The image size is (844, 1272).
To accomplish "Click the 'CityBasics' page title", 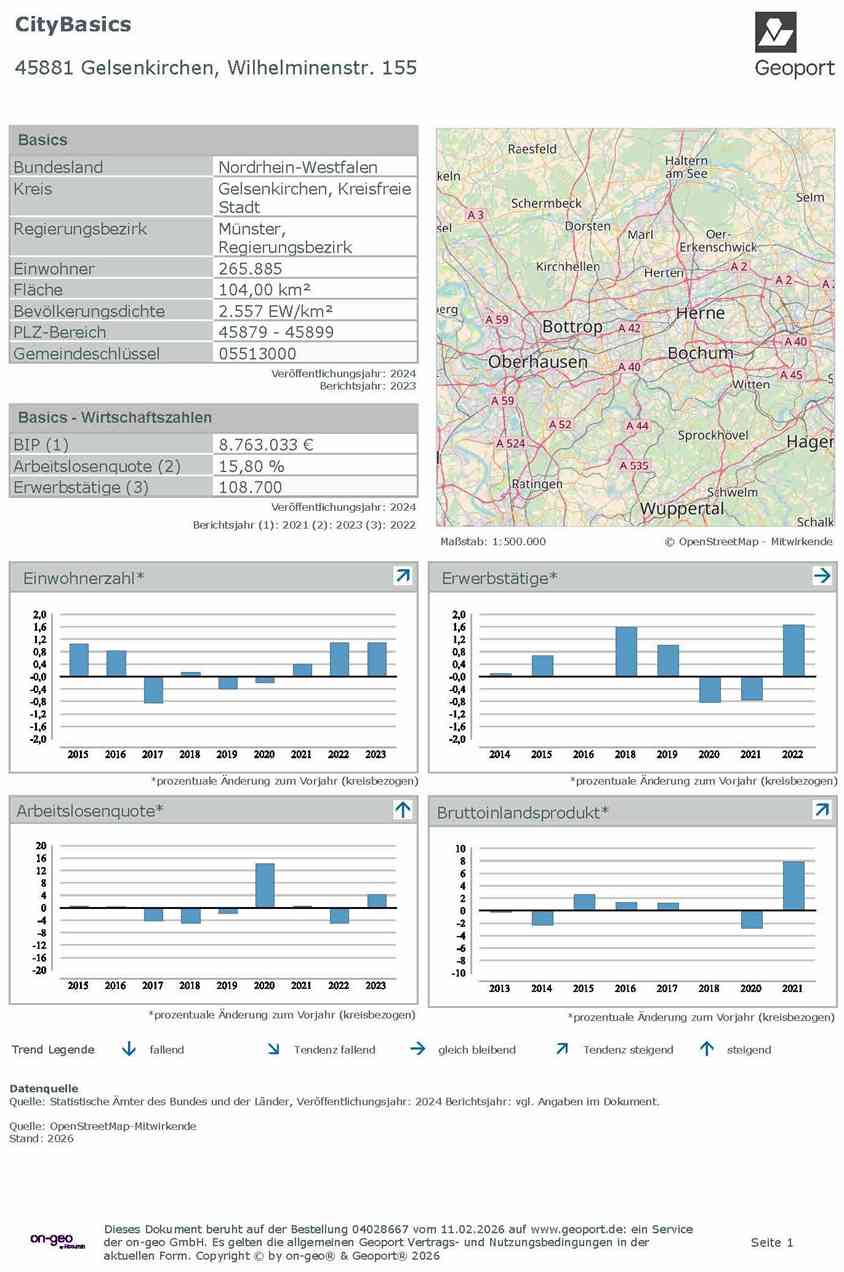I will point(73,24).
